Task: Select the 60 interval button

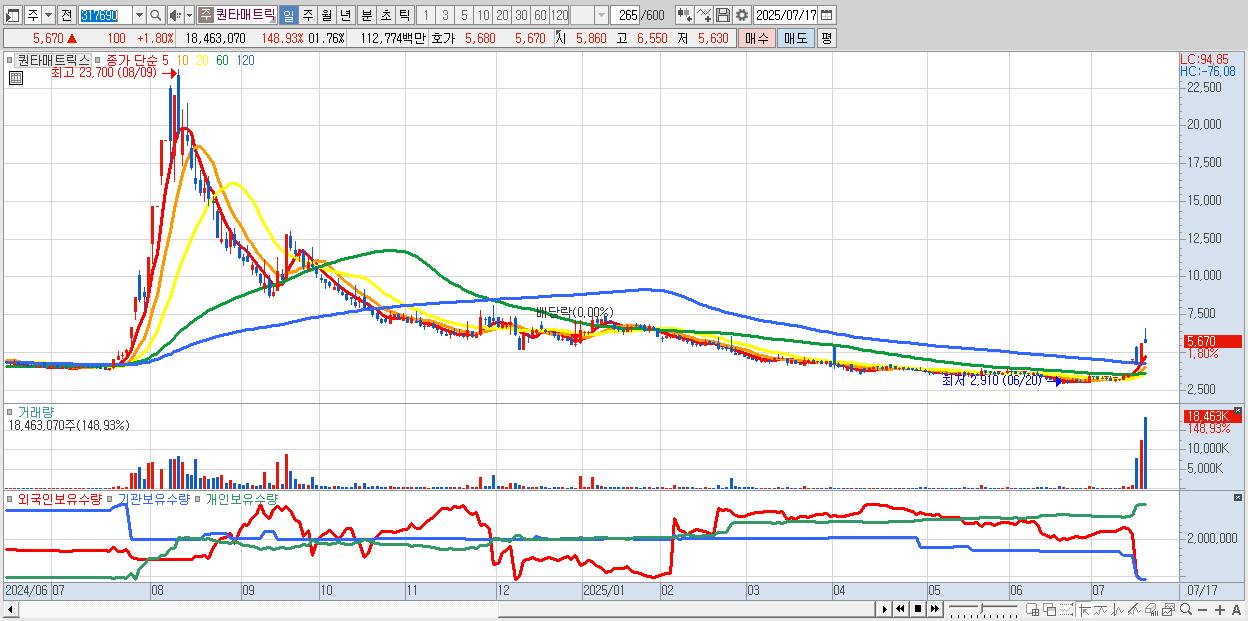Action: click(x=540, y=16)
